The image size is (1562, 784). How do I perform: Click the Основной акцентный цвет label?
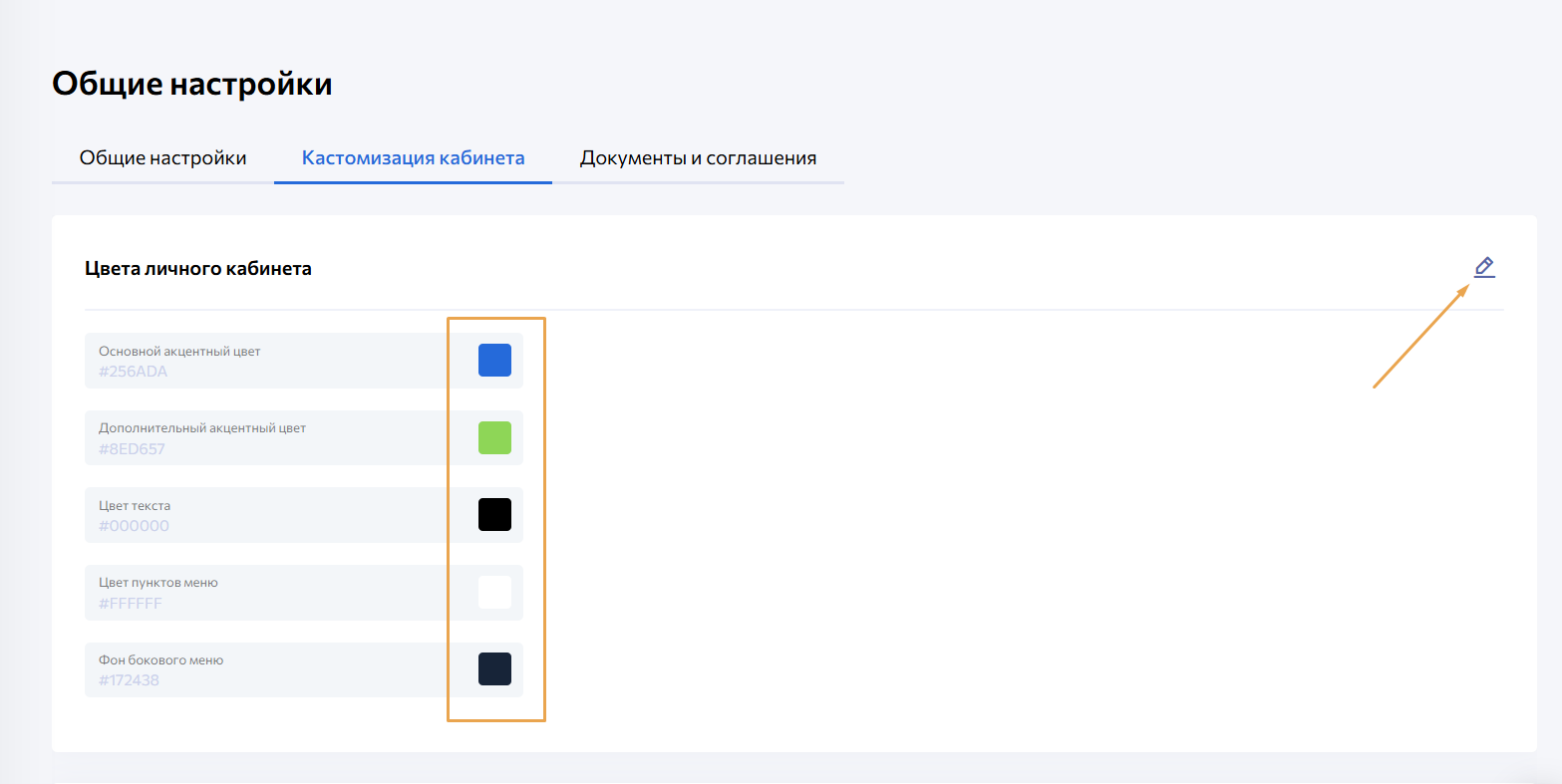[179, 352]
